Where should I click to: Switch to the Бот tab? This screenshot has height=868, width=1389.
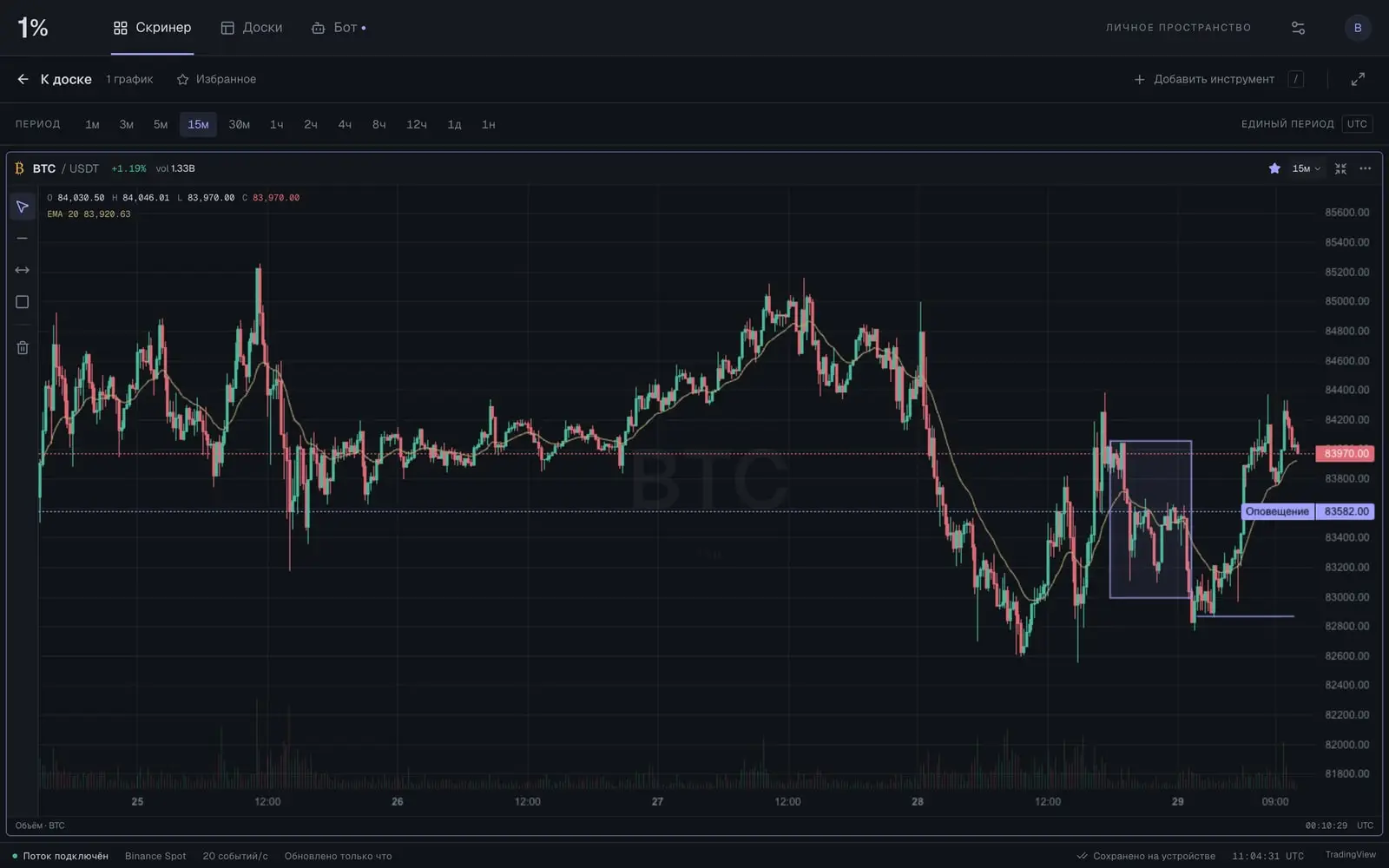pyautogui.click(x=338, y=28)
